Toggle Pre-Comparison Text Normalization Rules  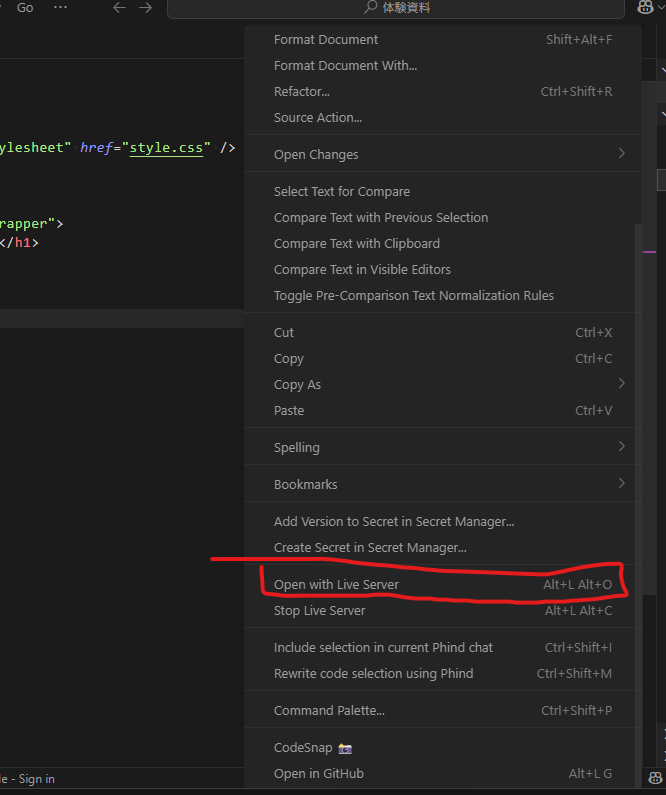click(443, 296)
